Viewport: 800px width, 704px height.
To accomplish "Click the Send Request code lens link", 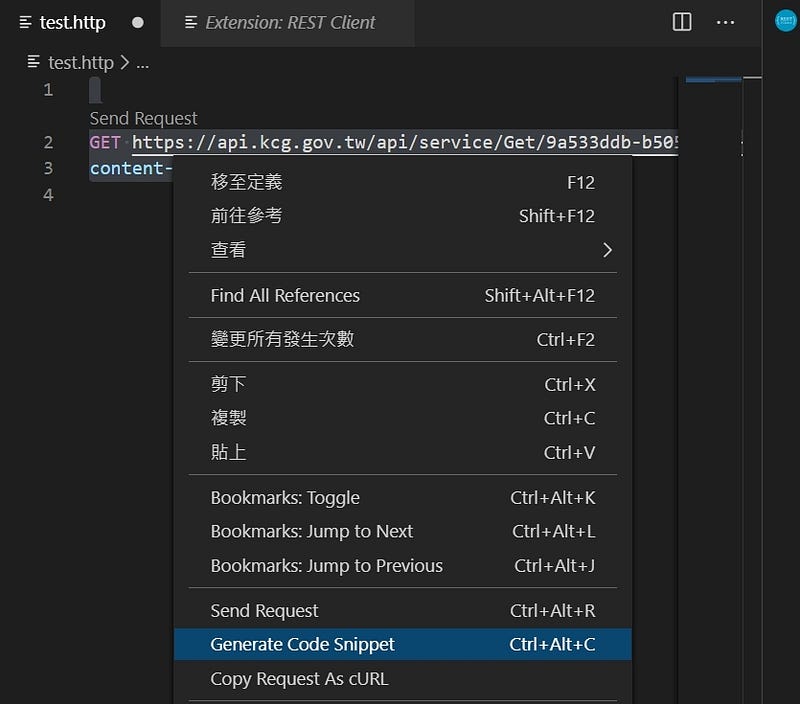I will point(143,118).
